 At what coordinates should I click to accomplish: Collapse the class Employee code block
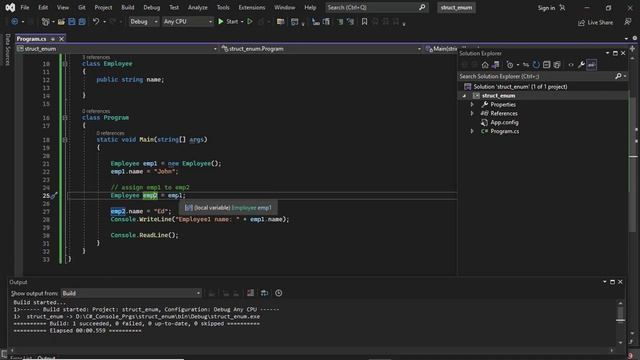click(65, 64)
